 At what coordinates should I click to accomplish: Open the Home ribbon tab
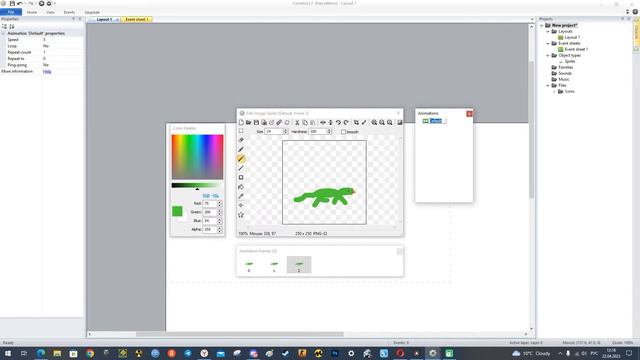pyautogui.click(x=32, y=12)
